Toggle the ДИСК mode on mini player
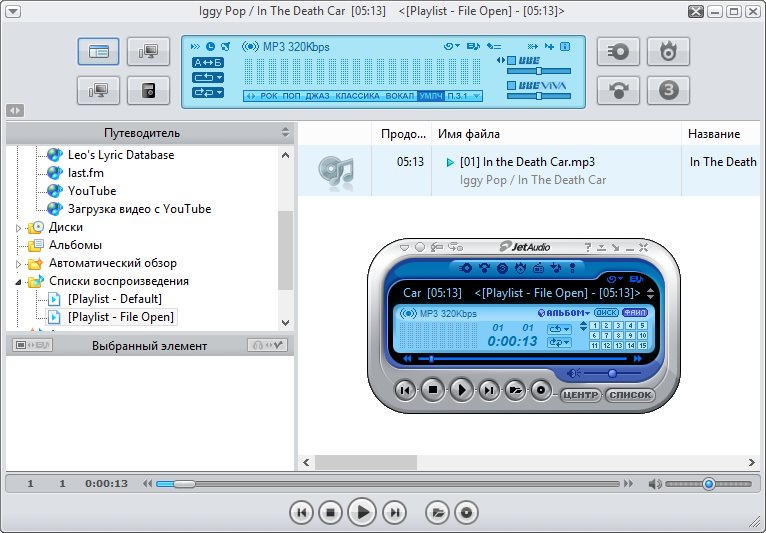Viewport: 766px width, 533px height. [606, 312]
